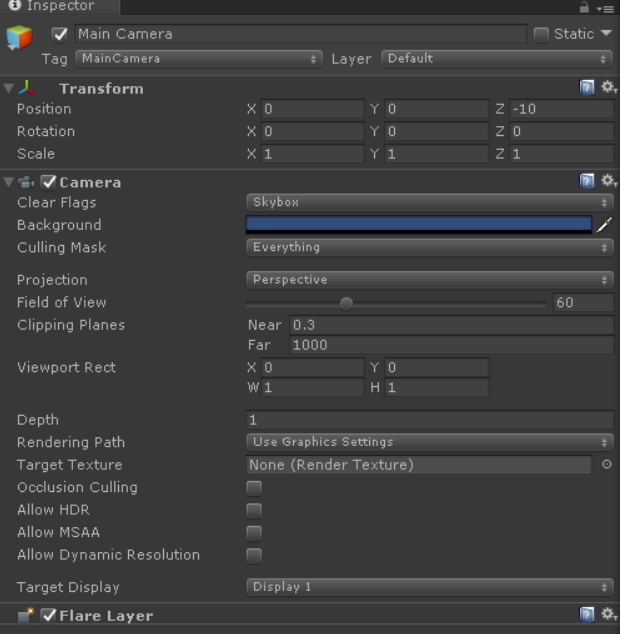Viewport: 620px width, 634px height.
Task: Open the Camera component help icon
Action: (587, 181)
